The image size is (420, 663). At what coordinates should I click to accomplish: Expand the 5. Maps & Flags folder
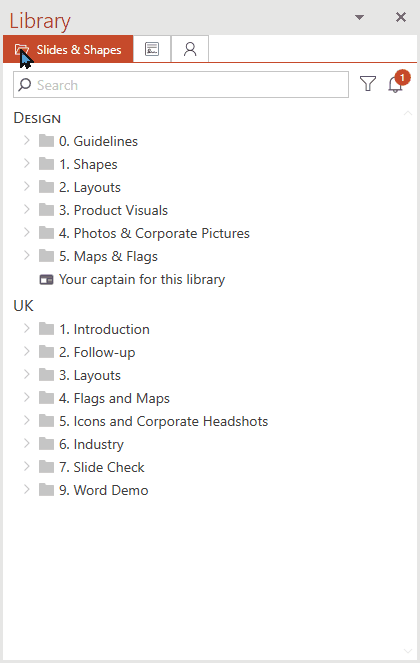(27, 255)
